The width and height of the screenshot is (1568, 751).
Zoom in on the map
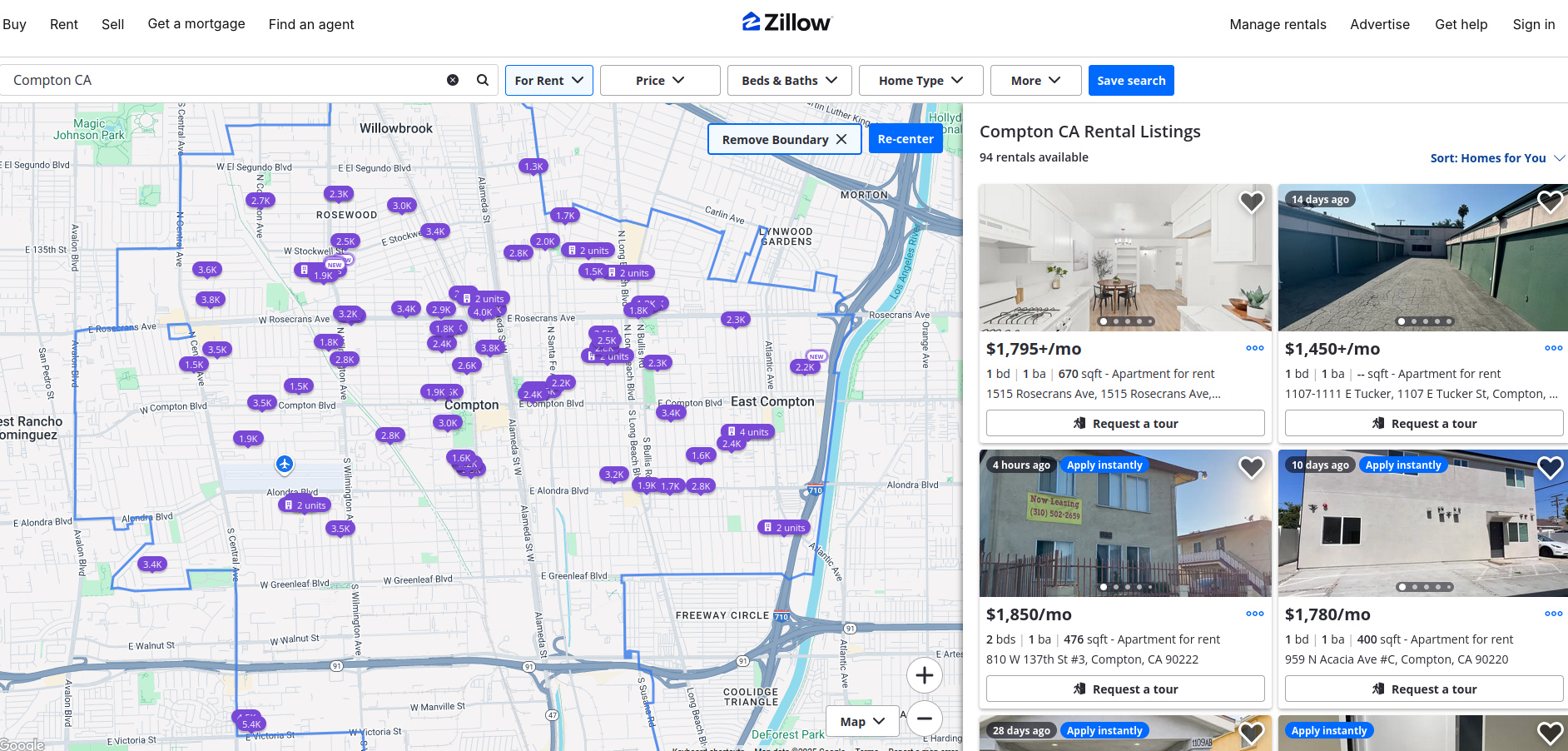pos(924,675)
